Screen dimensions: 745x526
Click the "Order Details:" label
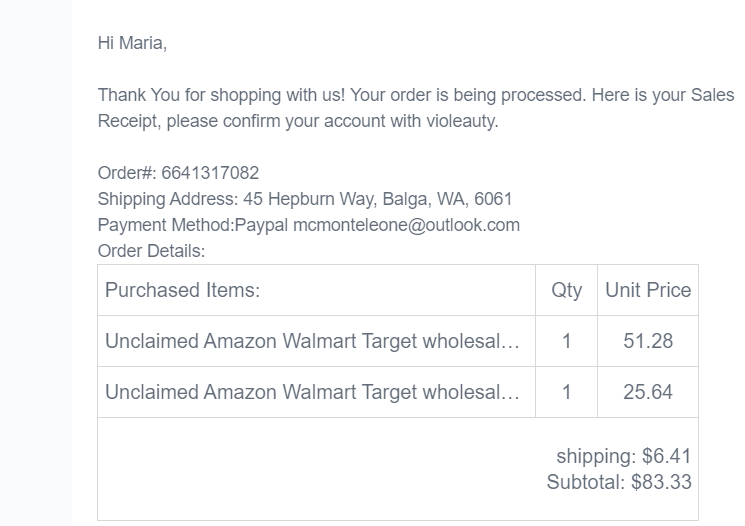[151, 250]
